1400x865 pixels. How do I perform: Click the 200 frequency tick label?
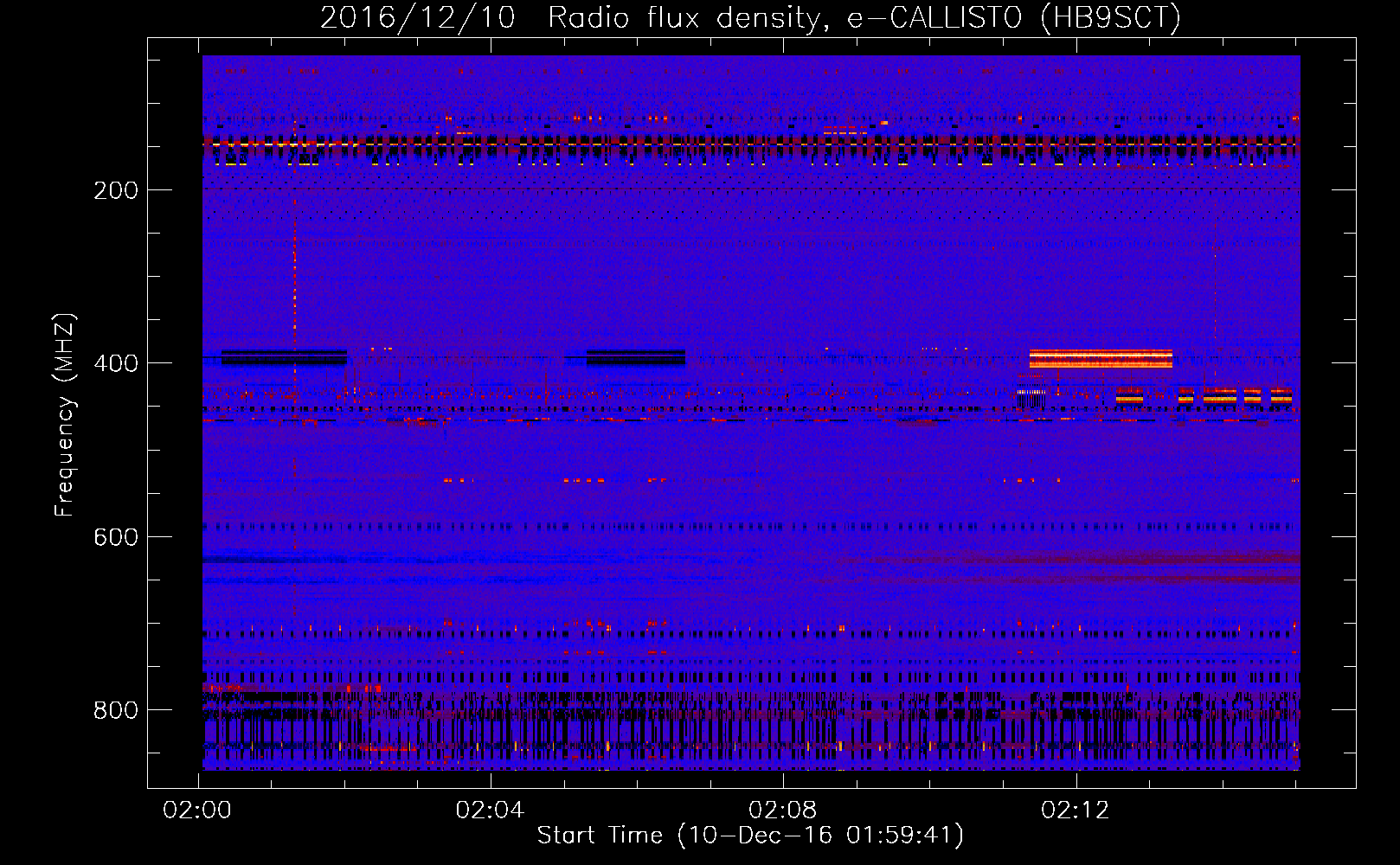tap(116, 190)
